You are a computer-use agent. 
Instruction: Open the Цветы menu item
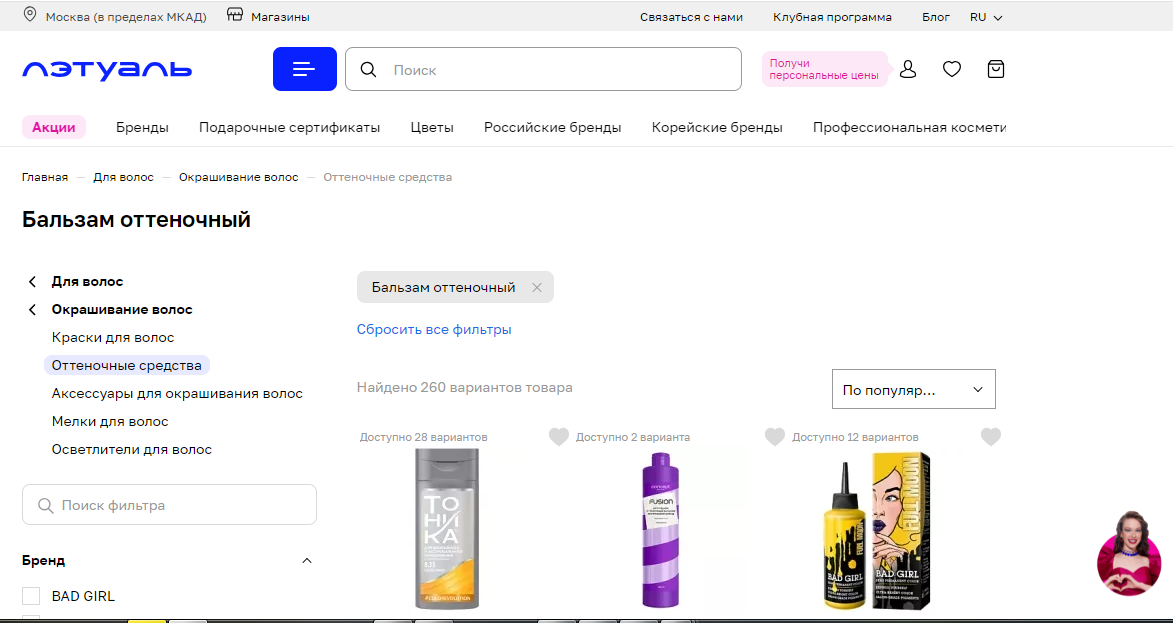[x=432, y=127]
